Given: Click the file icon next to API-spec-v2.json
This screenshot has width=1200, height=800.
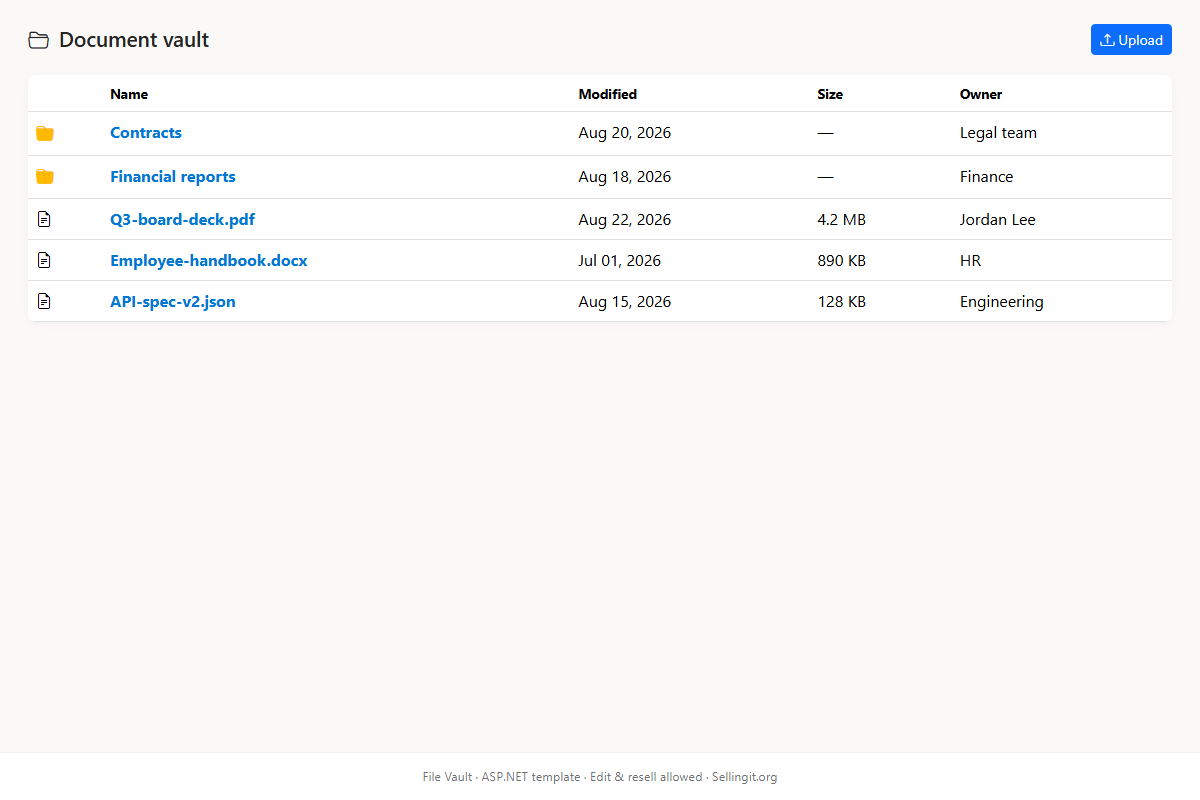Looking at the screenshot, I should click(x=44, y=301).
